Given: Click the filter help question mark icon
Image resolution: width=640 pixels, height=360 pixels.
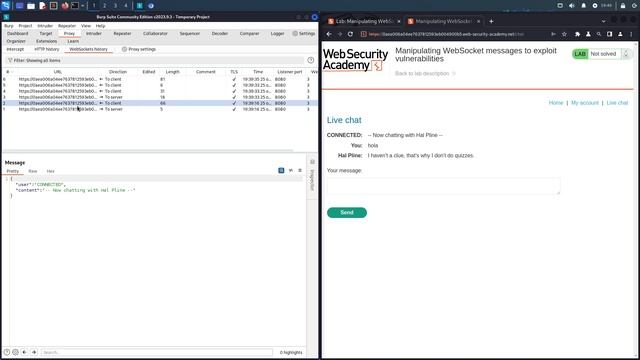Looking at the screenshot, I should pos(311,60).
